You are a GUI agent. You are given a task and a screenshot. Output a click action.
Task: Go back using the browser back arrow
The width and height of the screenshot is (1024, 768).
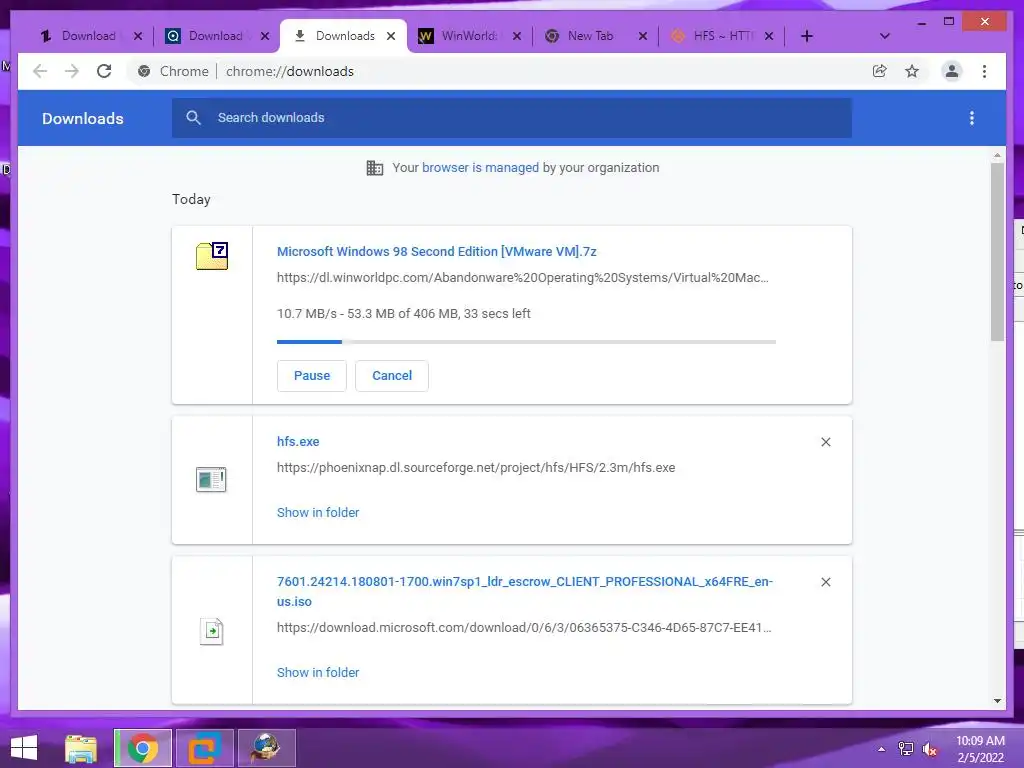(40, 71)
